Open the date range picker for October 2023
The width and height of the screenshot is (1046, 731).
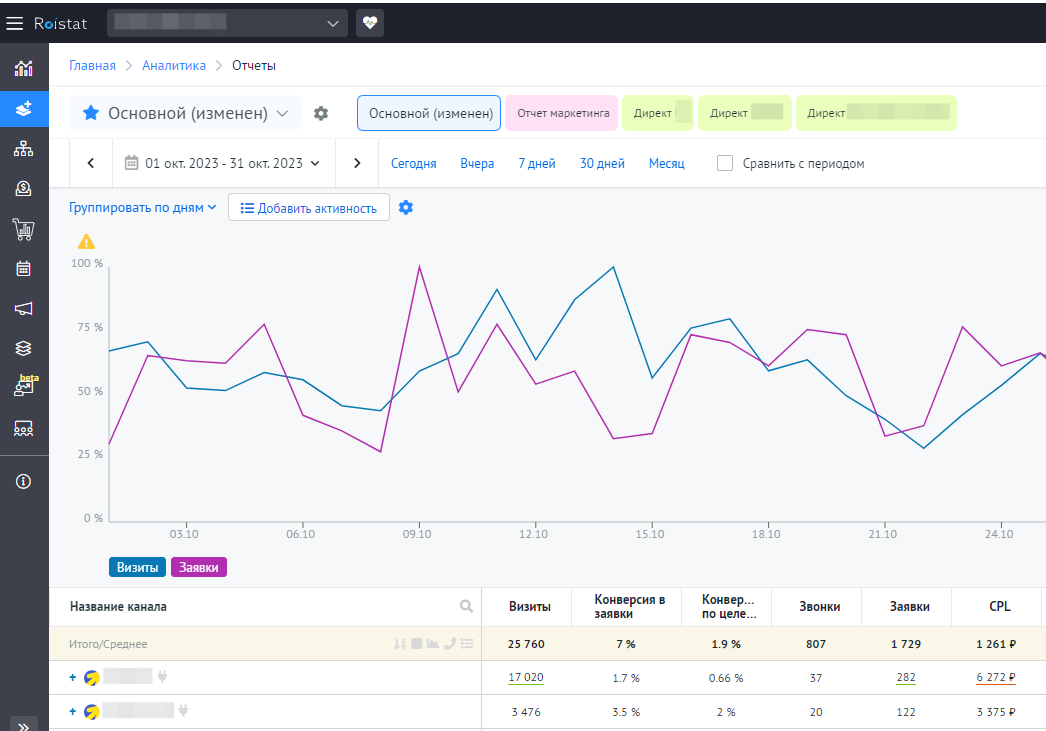coord(222,163)
